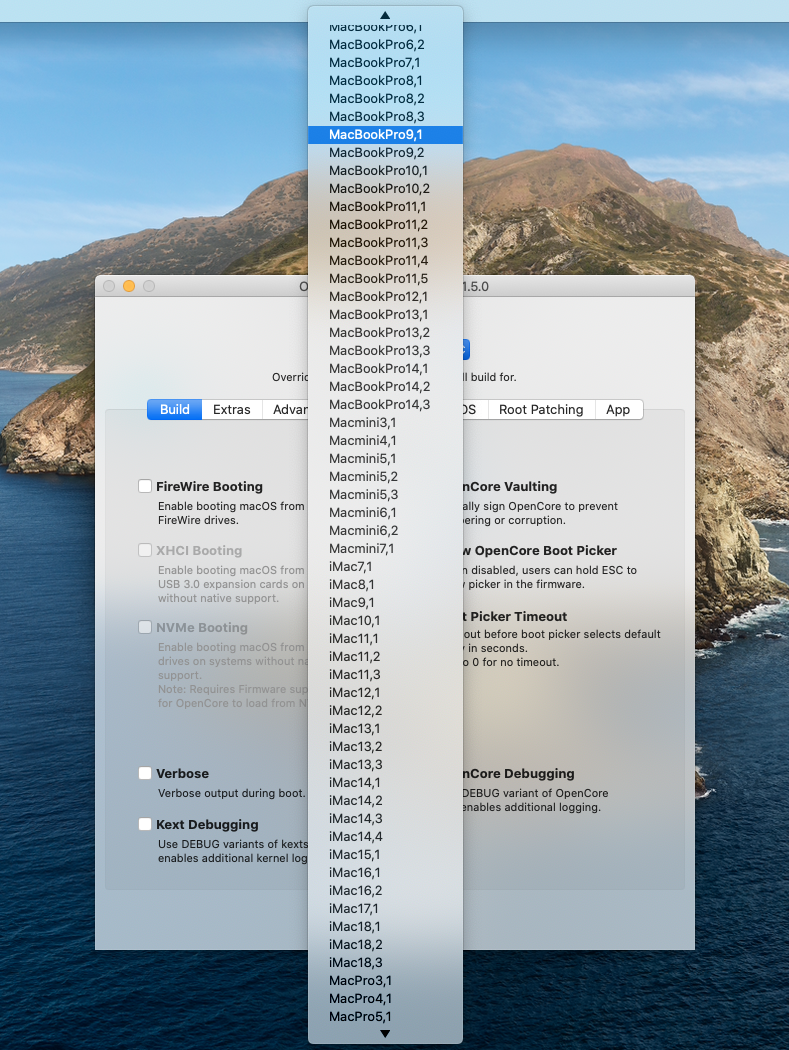
Task: Select iMac12,1 entry
Action: click(x=385, y=692)
